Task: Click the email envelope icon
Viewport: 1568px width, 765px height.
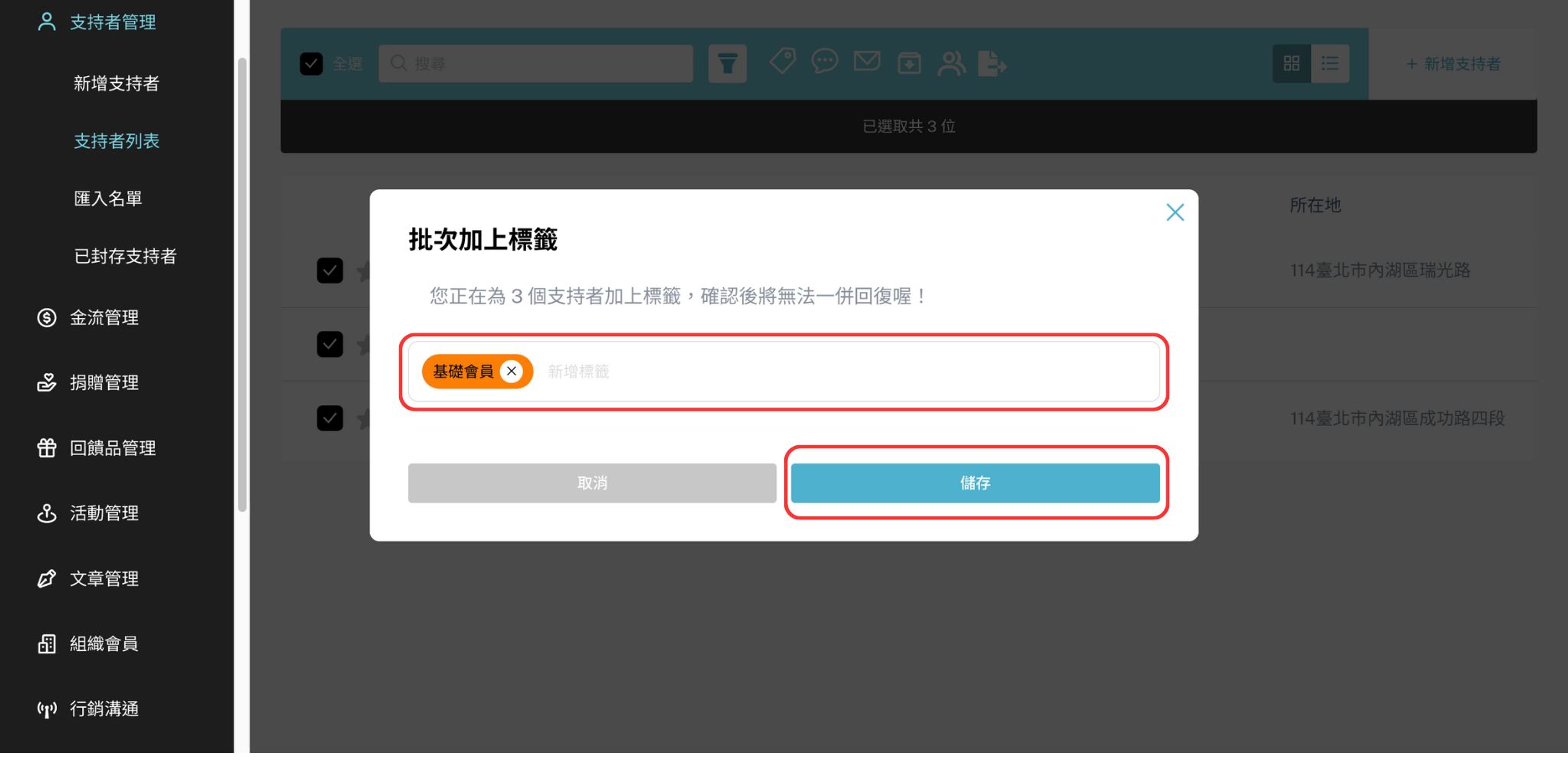Action: coord(867,61)
